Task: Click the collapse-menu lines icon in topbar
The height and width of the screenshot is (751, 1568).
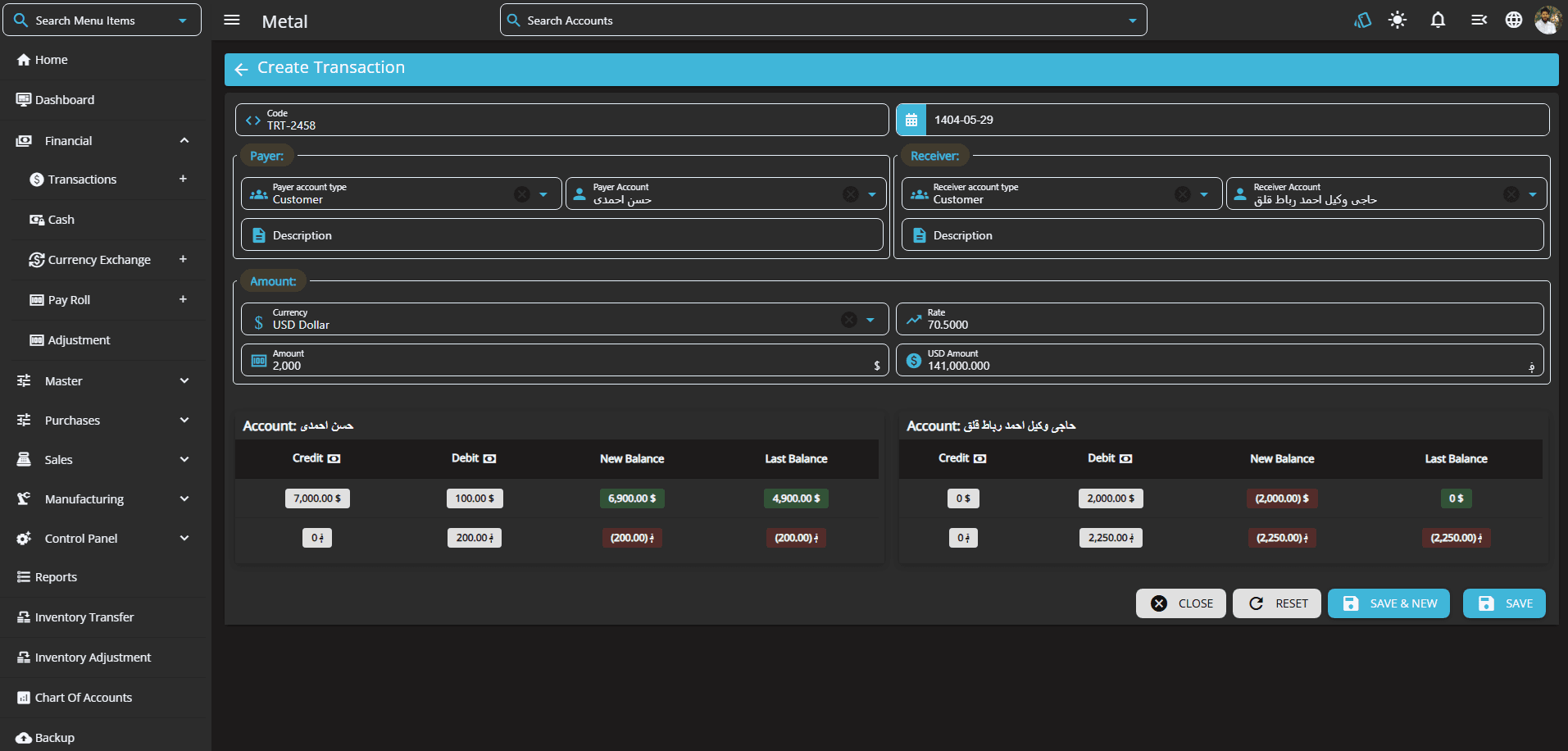Action: click(1477, 20)
